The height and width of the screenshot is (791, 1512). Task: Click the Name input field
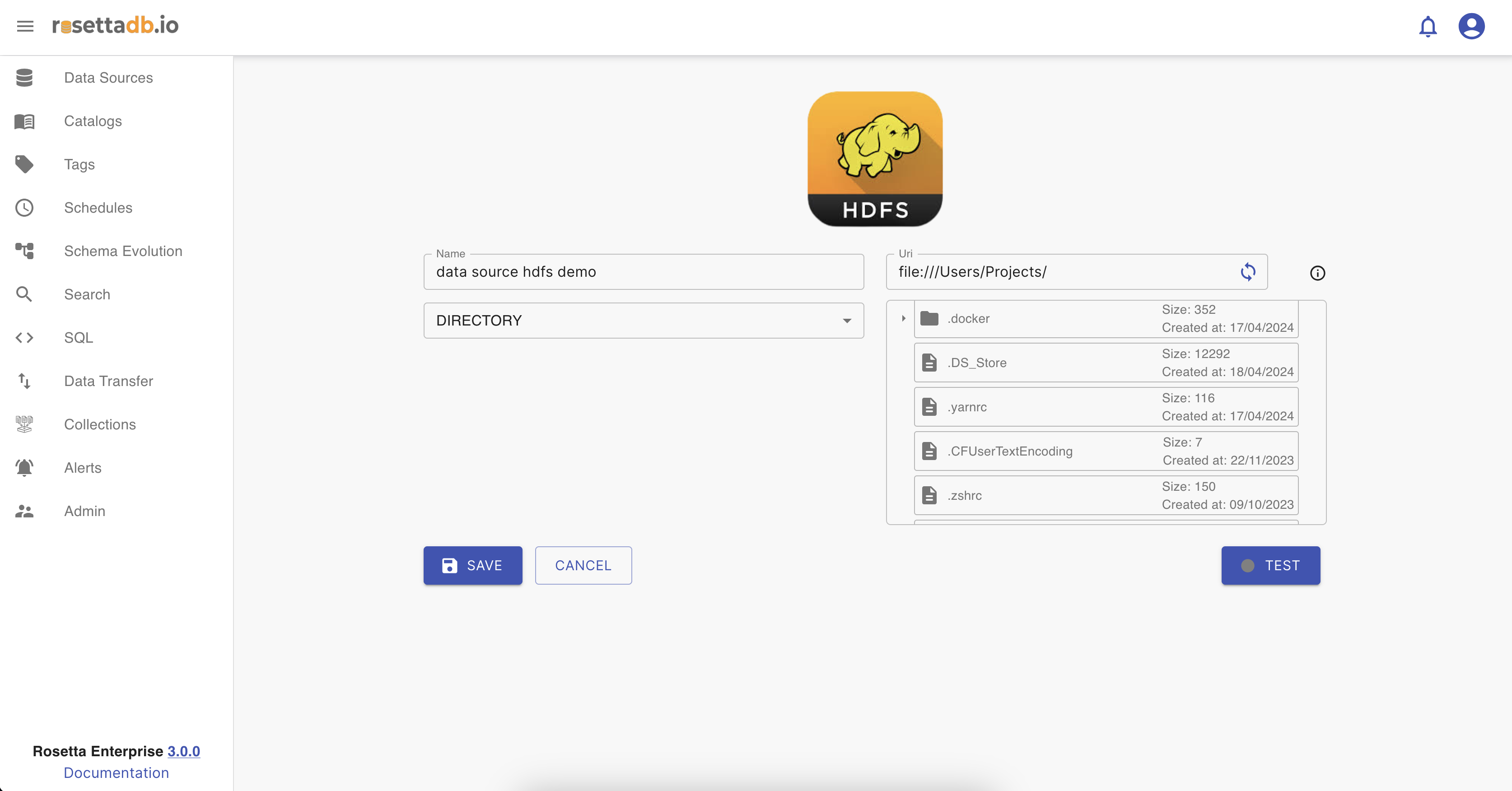pyautogui.click(x=643, y=272)
